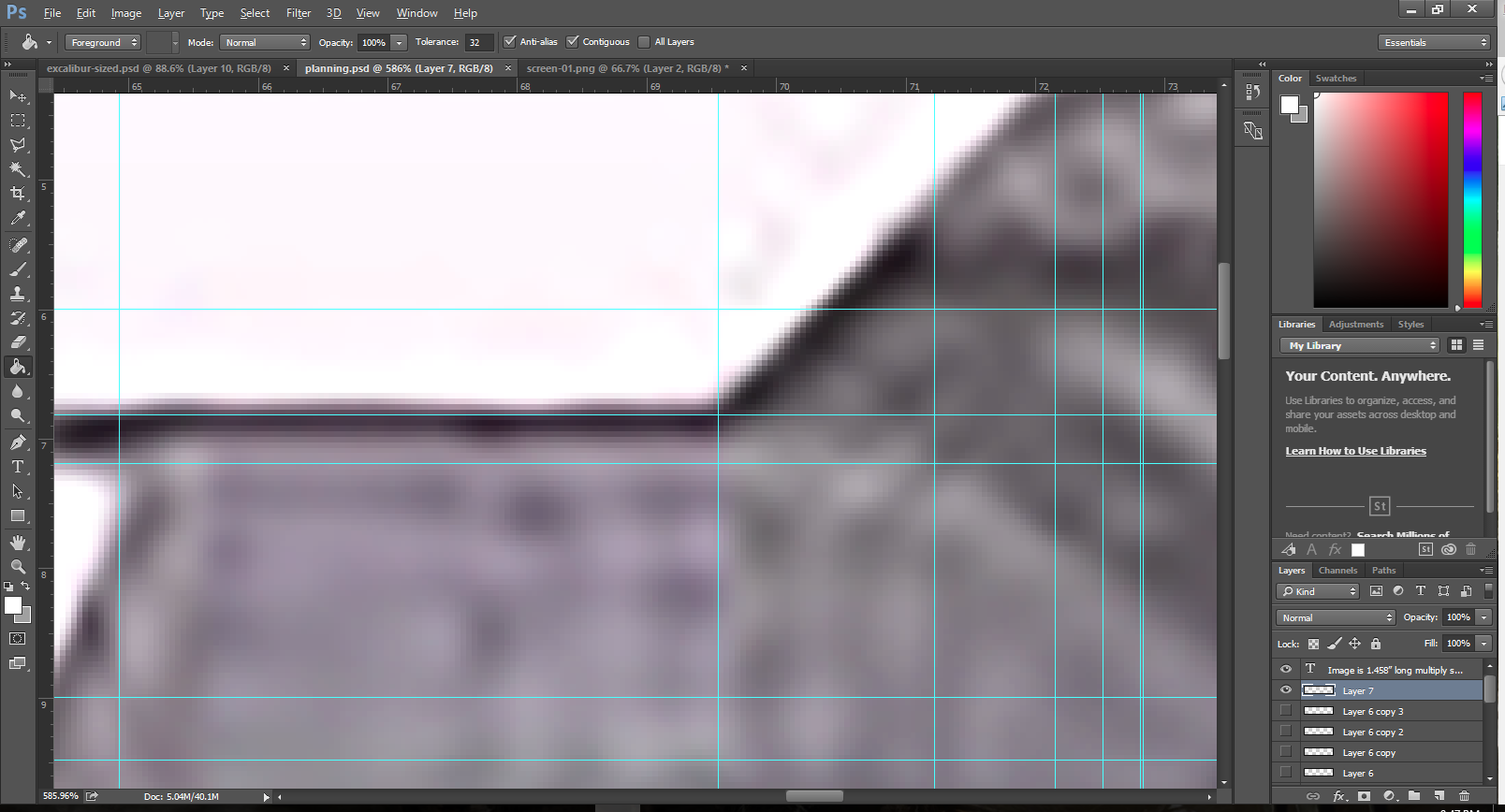Select the Magic Wand tool
The width and height of the screenshot is (1505, 812).
click(18, 169)
